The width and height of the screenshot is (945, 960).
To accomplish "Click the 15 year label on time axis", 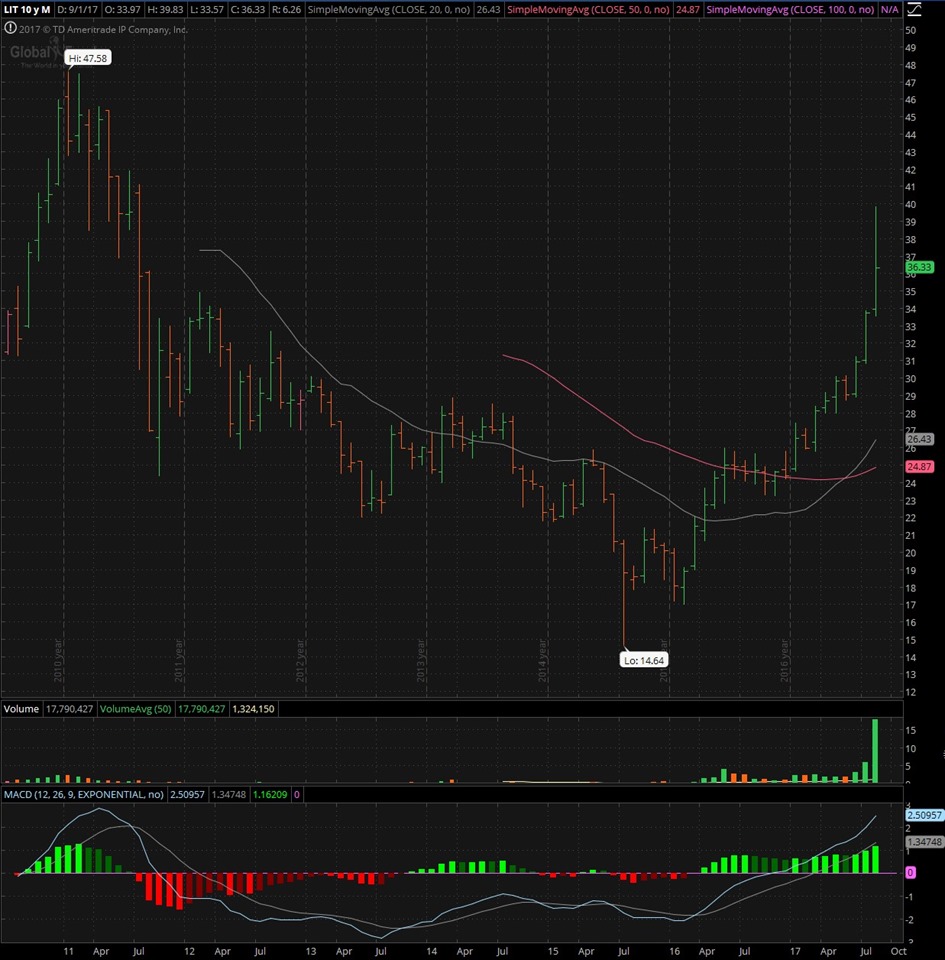I will pyautogui.click(x=553, y=951).
